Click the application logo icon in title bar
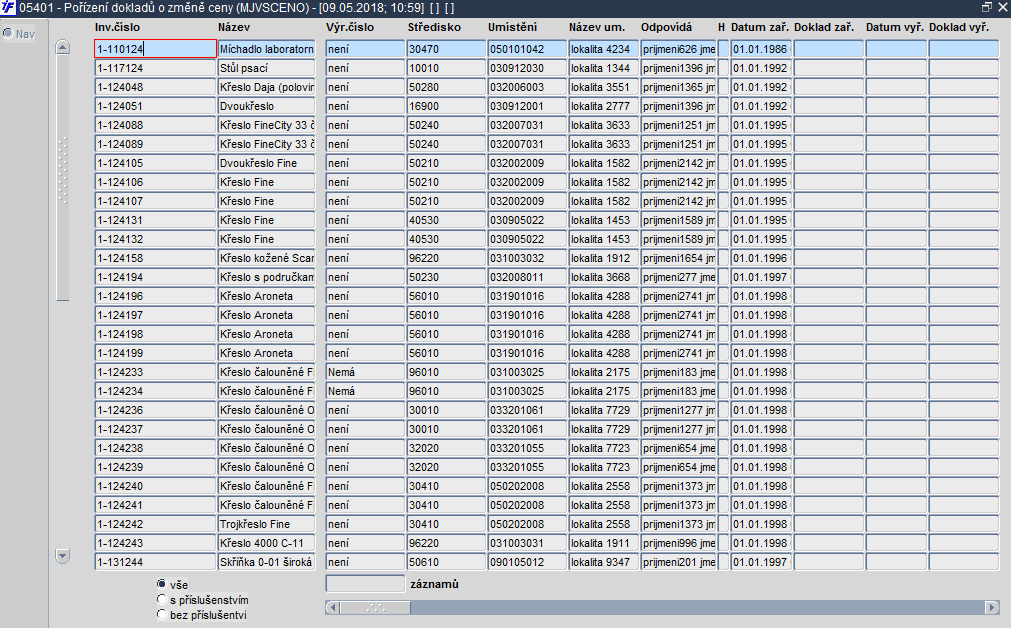 tap(8, 8)
